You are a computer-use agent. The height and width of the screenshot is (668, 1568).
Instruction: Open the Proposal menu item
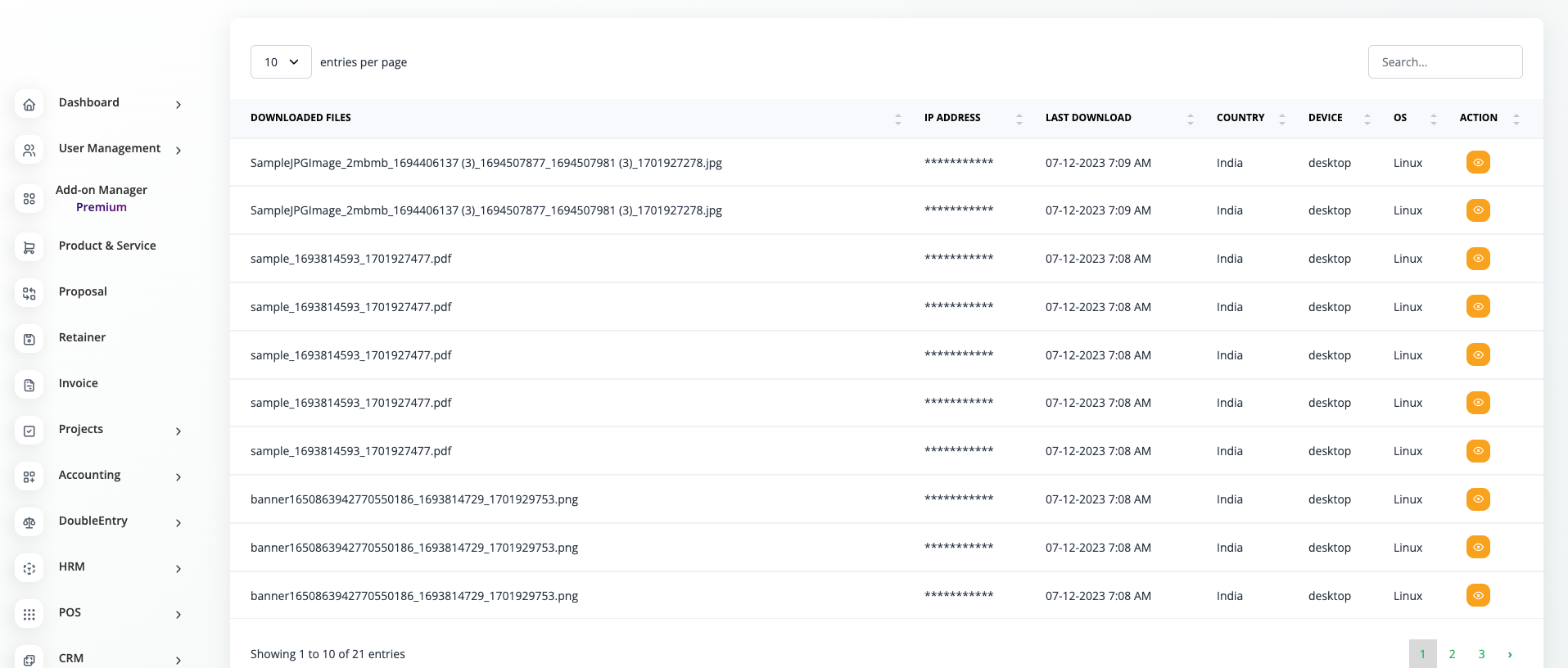[x=83, y=291]
